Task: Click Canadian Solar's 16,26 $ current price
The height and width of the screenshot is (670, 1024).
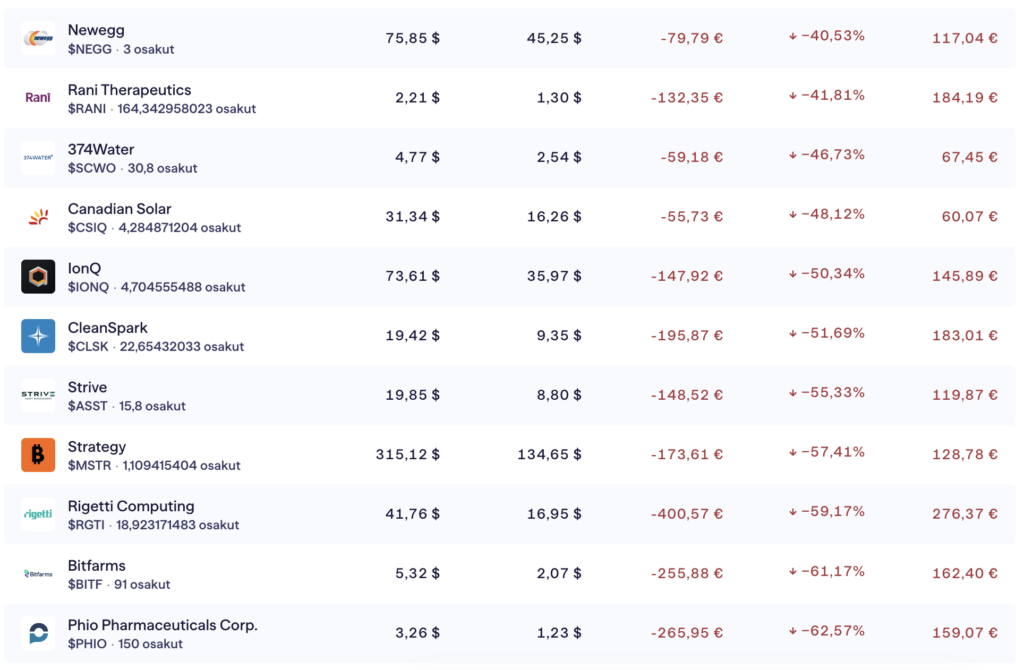Action: [553, 216]
